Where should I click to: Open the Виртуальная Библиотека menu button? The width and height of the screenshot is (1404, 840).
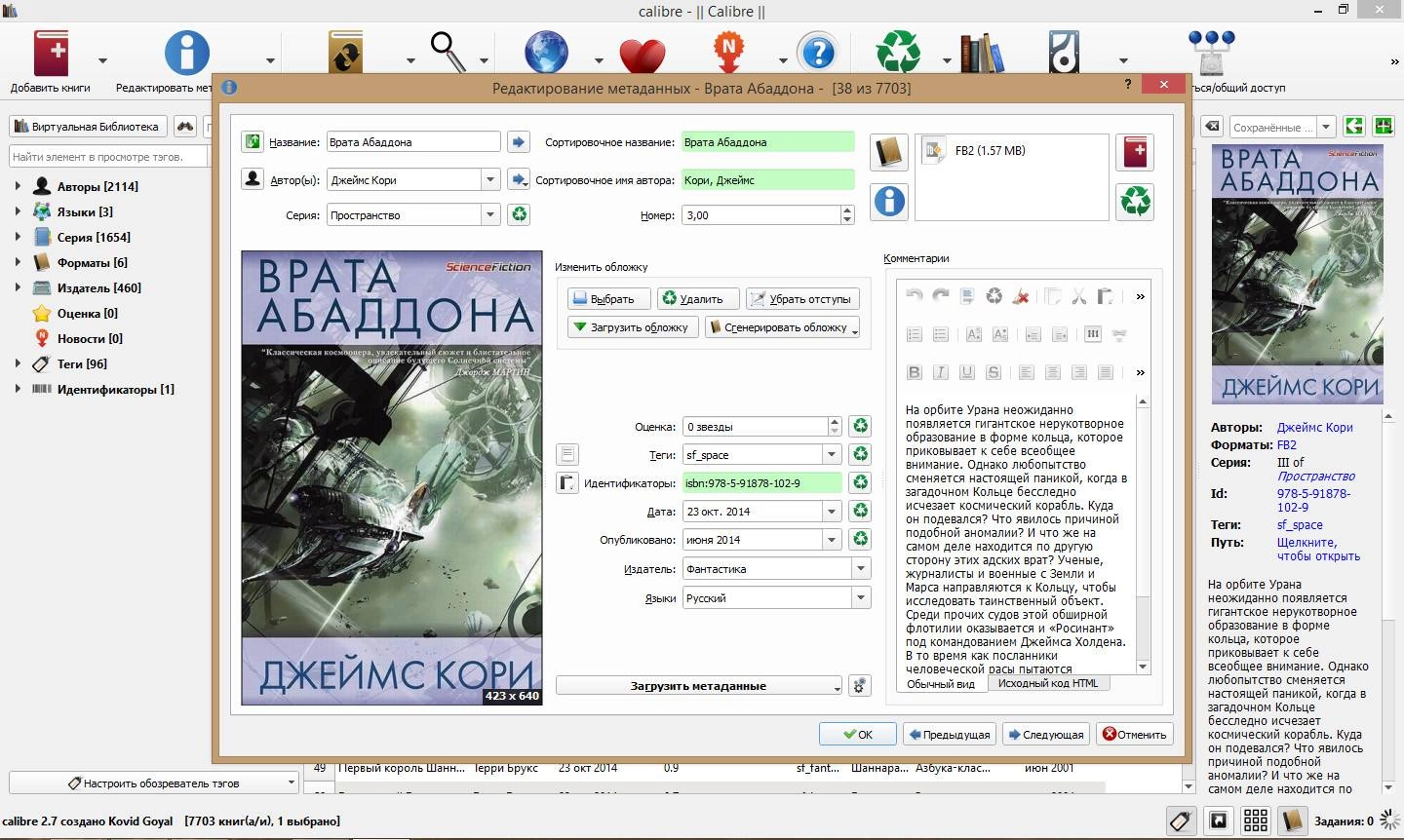coord(87,126)
